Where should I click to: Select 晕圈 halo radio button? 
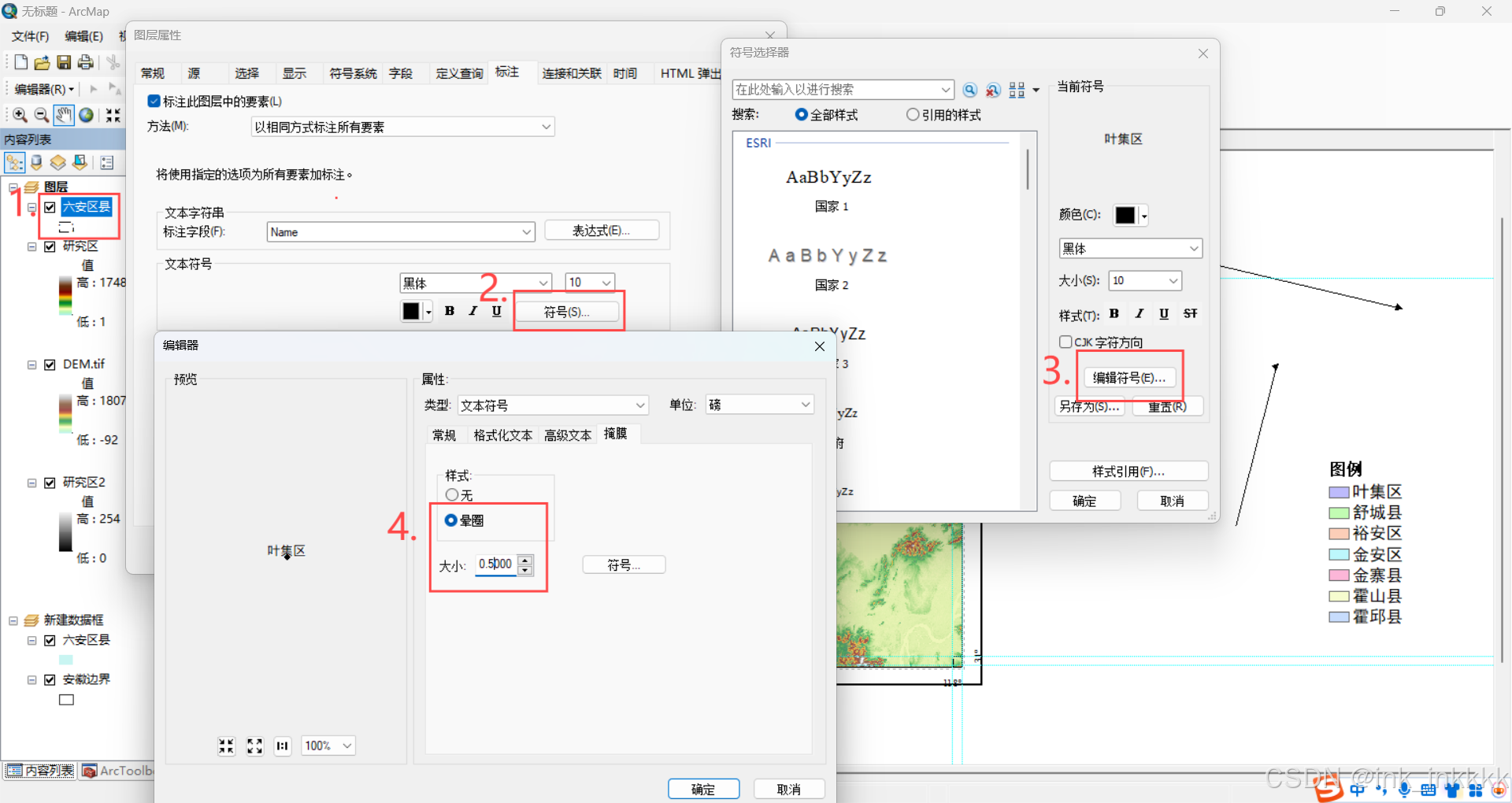coord(451,520)
